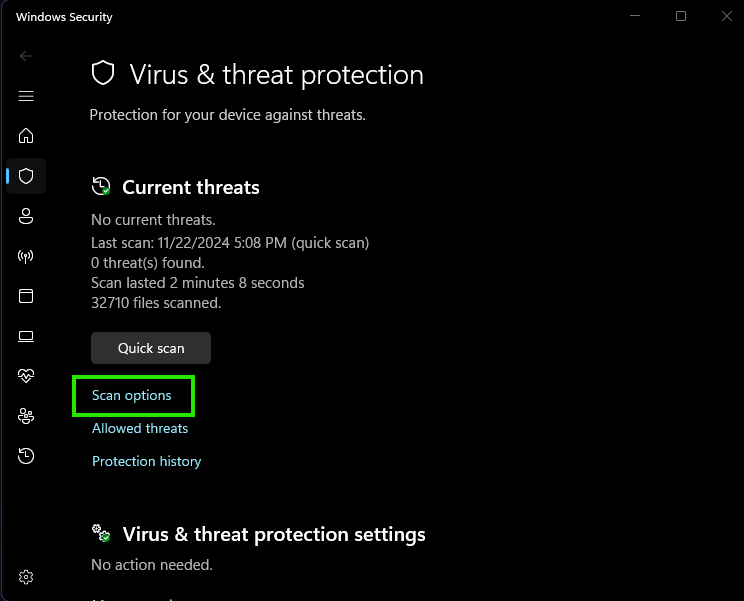744x601 pixels.
Task: Open Firewall & network protection
Action: tap(26, 256)
